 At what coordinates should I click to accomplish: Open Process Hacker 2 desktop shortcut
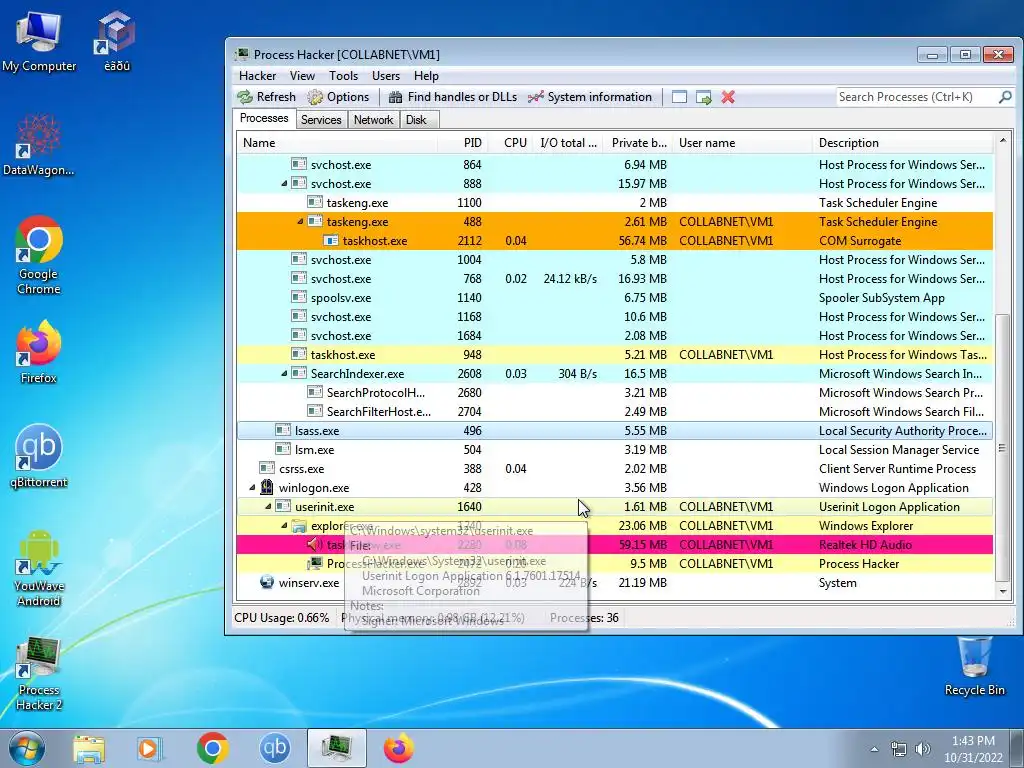click(x=39, y=674)
